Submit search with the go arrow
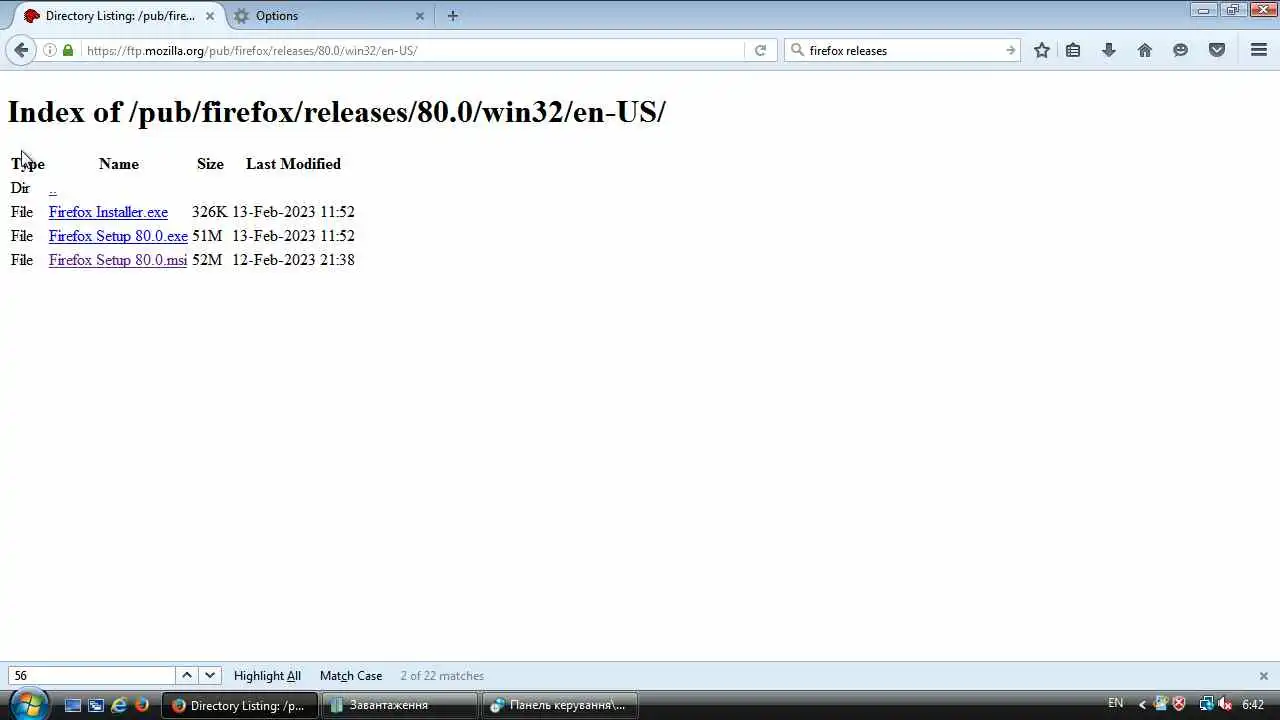The image size is (1280, 720). (1010, 50)
